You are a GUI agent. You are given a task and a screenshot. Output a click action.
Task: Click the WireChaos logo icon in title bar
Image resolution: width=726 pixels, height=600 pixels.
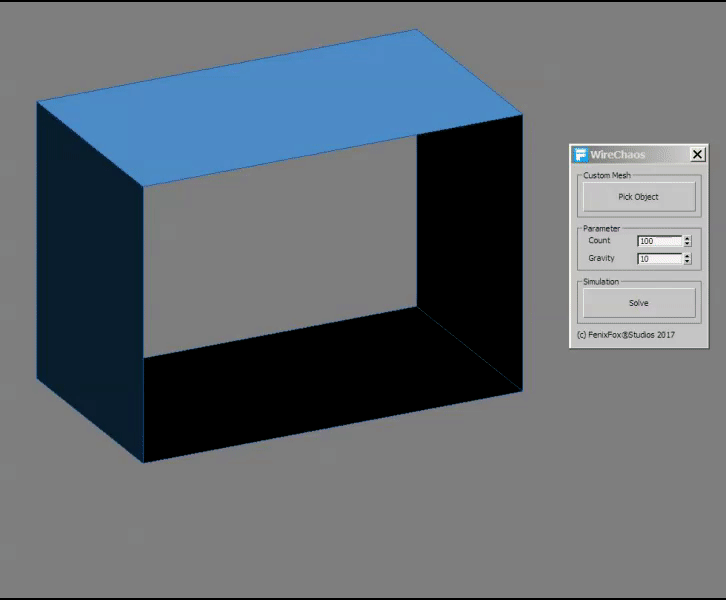(580, 154)
